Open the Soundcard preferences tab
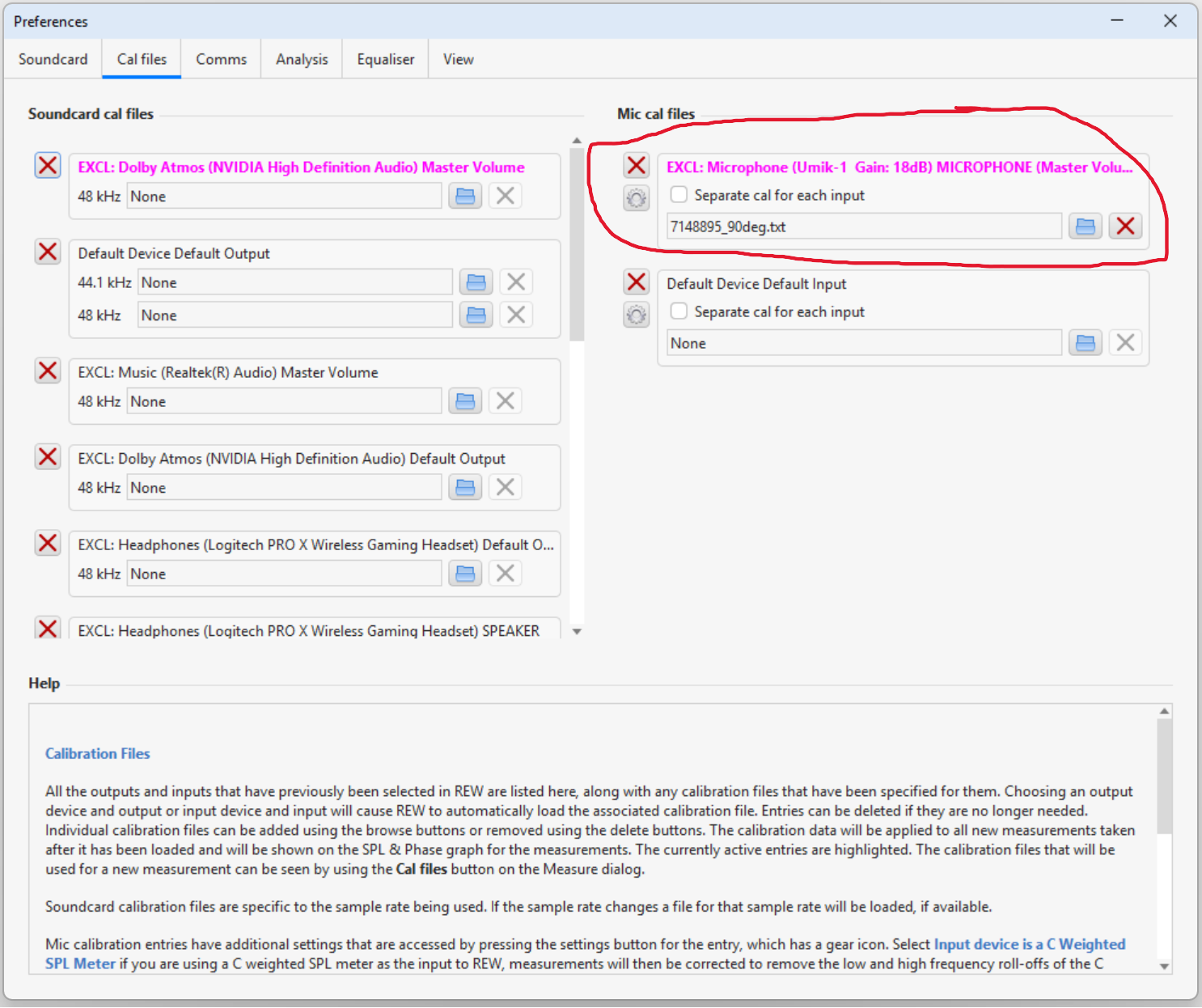 (53, 59)
